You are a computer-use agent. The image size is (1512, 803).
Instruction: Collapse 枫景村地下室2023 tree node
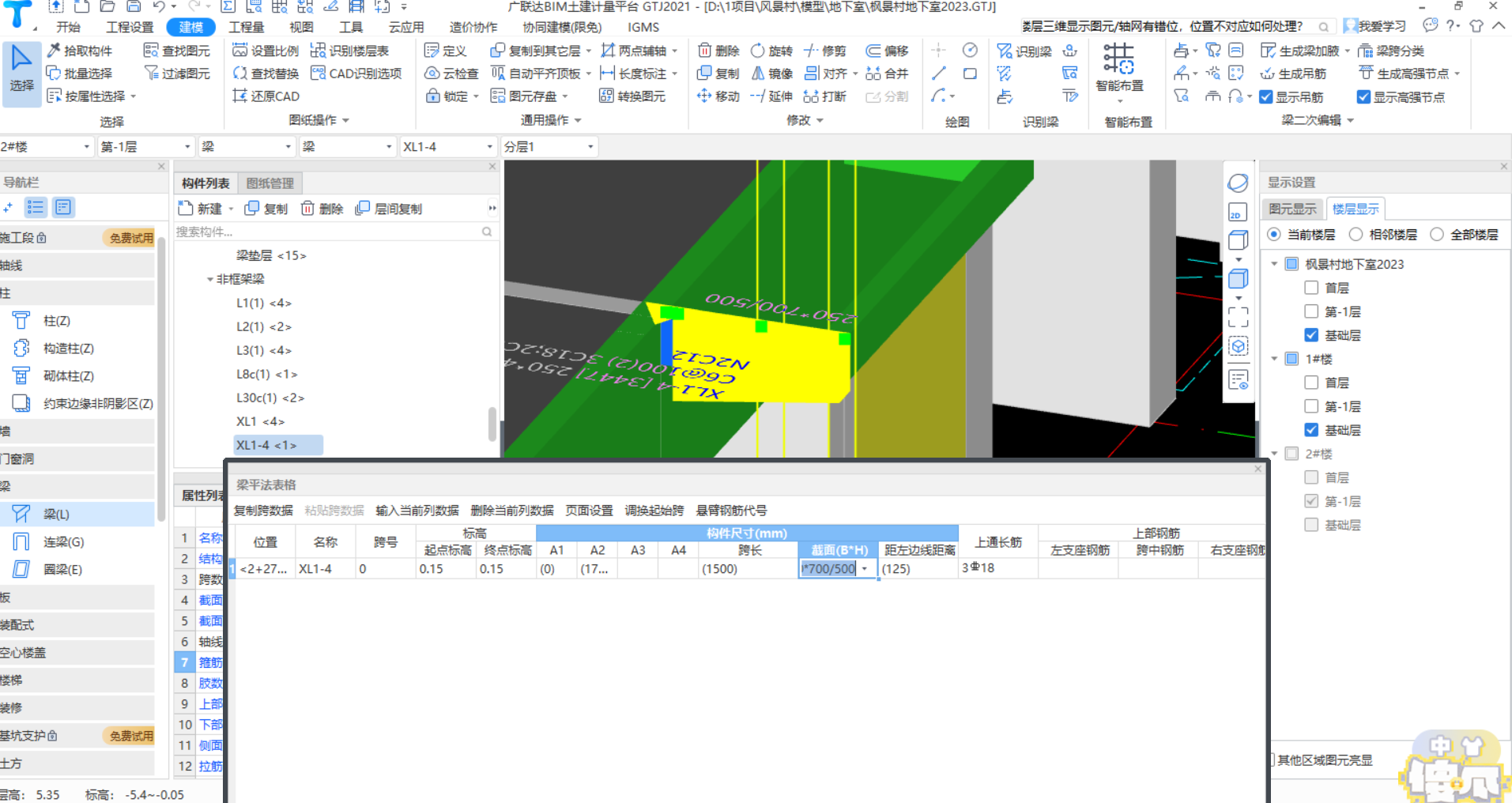pos(1274,264)
